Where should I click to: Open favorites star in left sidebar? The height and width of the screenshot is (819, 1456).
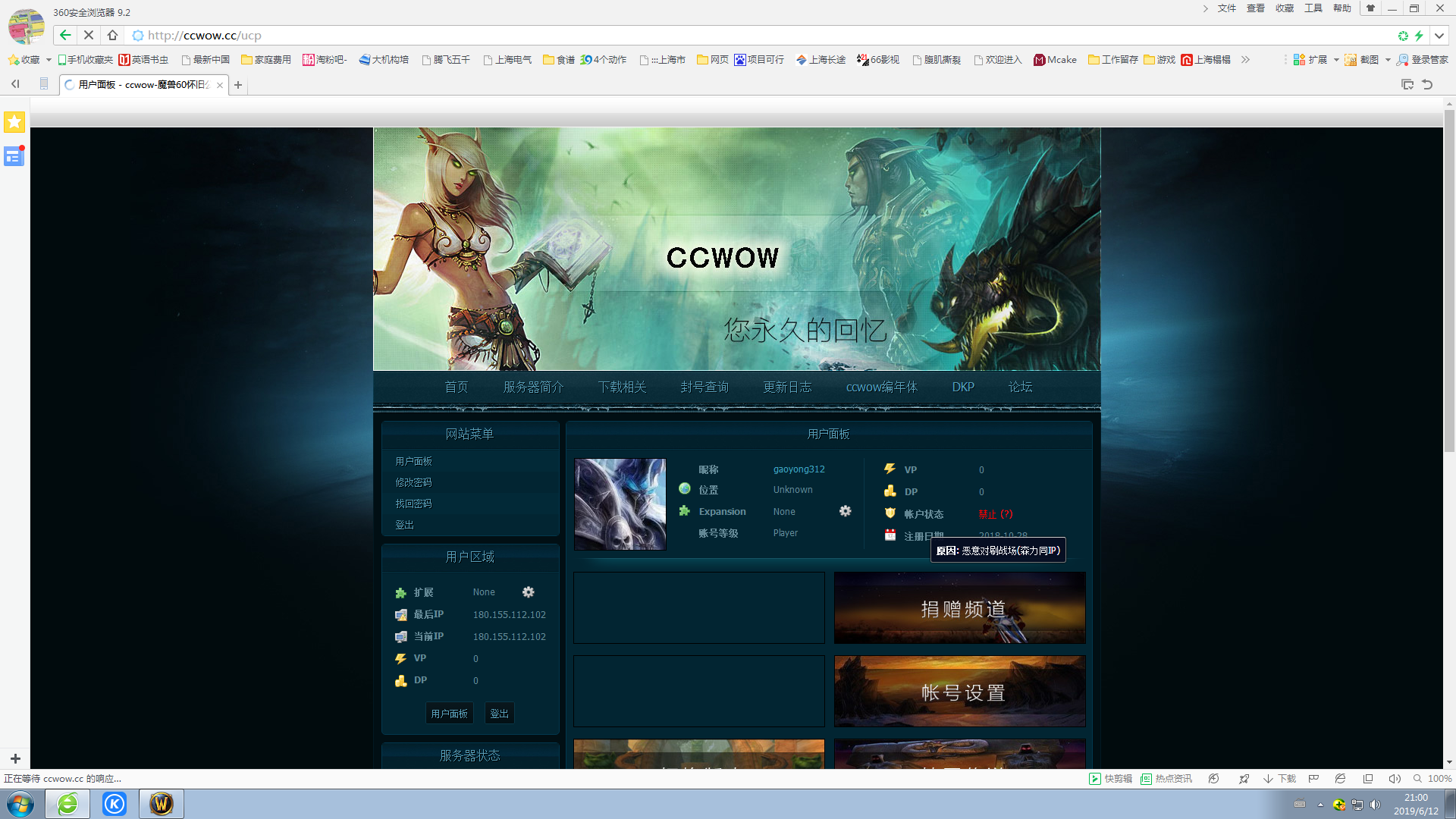pyautogui.click(x=14, y=121)
